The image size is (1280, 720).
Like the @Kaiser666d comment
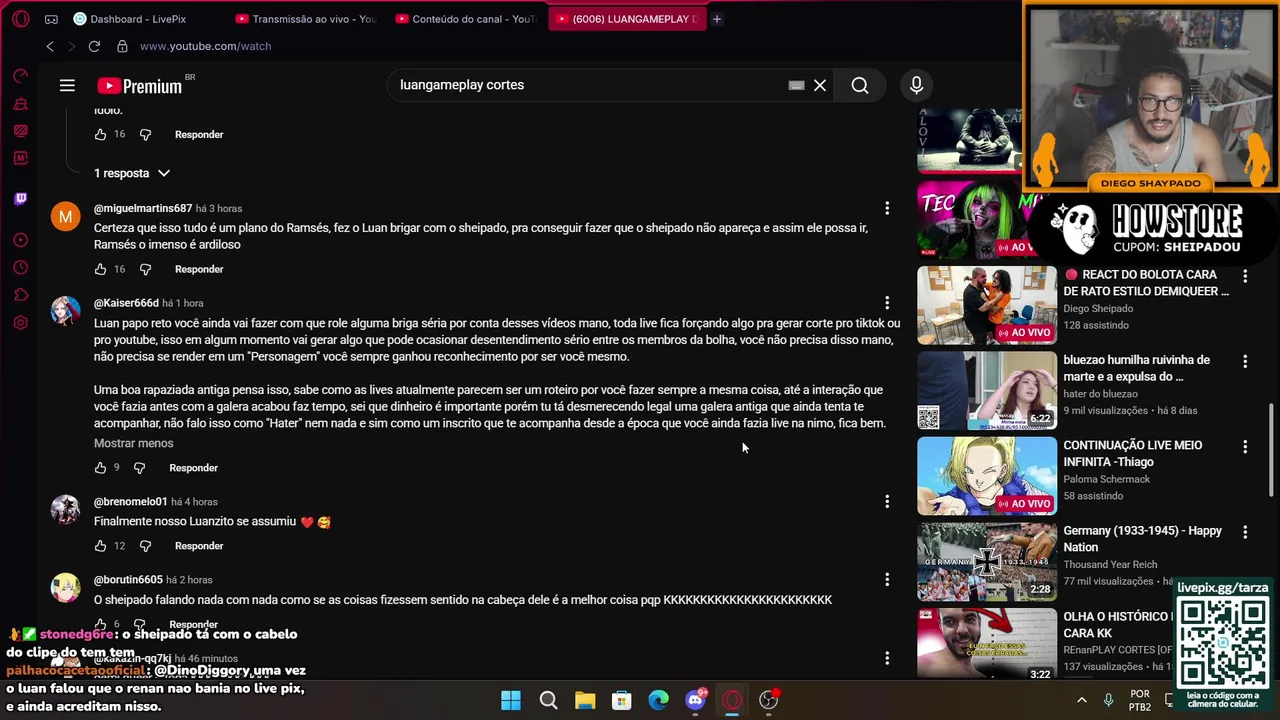tap(100, 468)
